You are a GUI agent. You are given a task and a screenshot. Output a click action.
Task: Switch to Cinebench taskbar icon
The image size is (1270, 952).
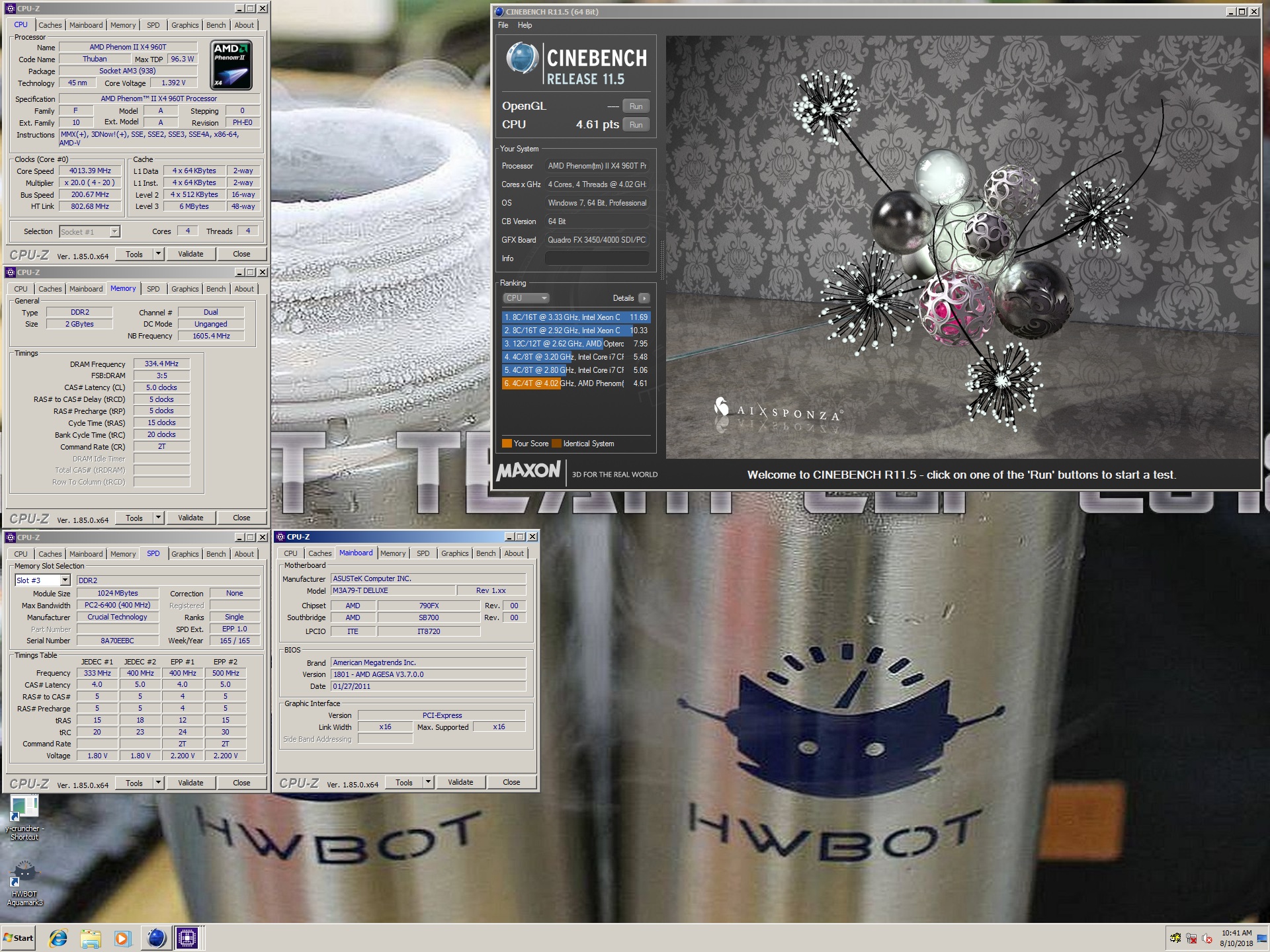[156, 937]
